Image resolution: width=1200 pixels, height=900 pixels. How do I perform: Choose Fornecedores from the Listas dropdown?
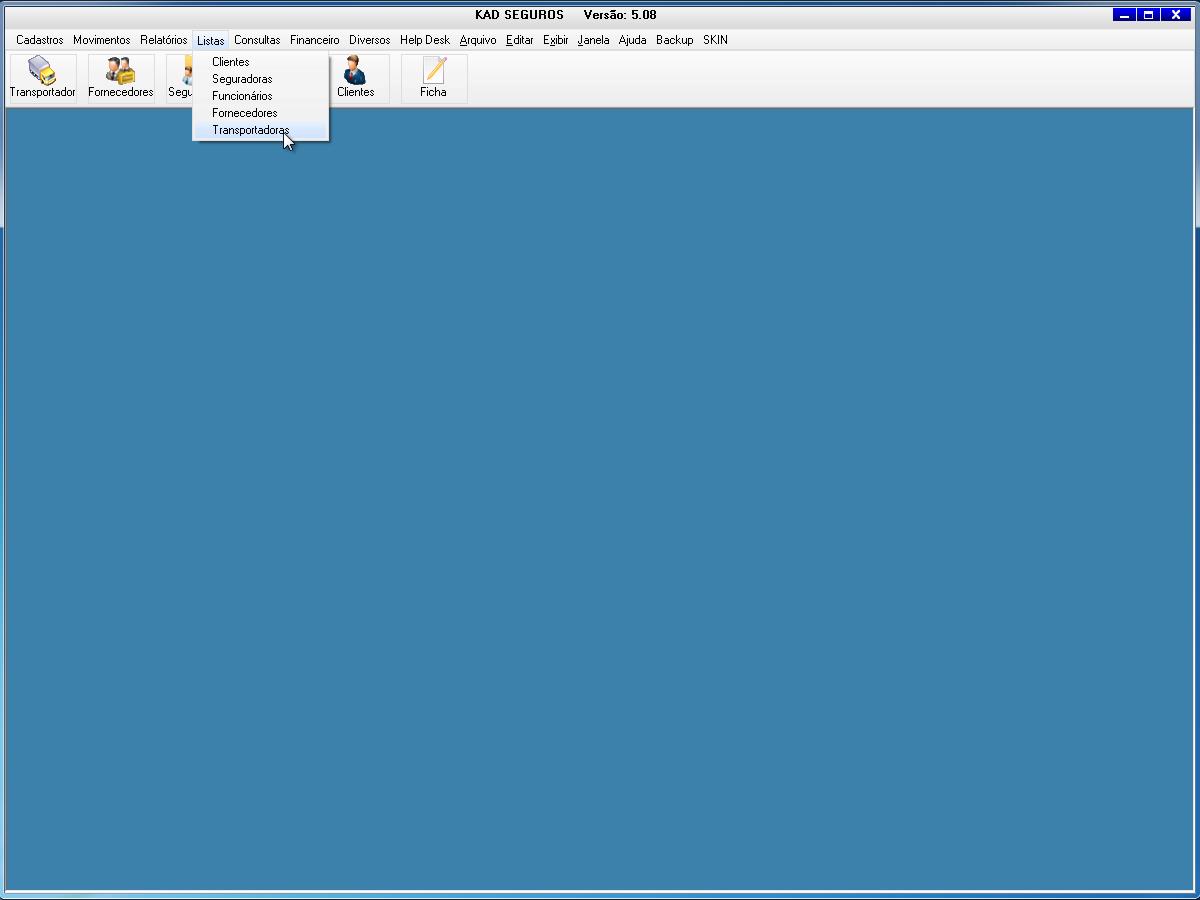coord(244,113)
